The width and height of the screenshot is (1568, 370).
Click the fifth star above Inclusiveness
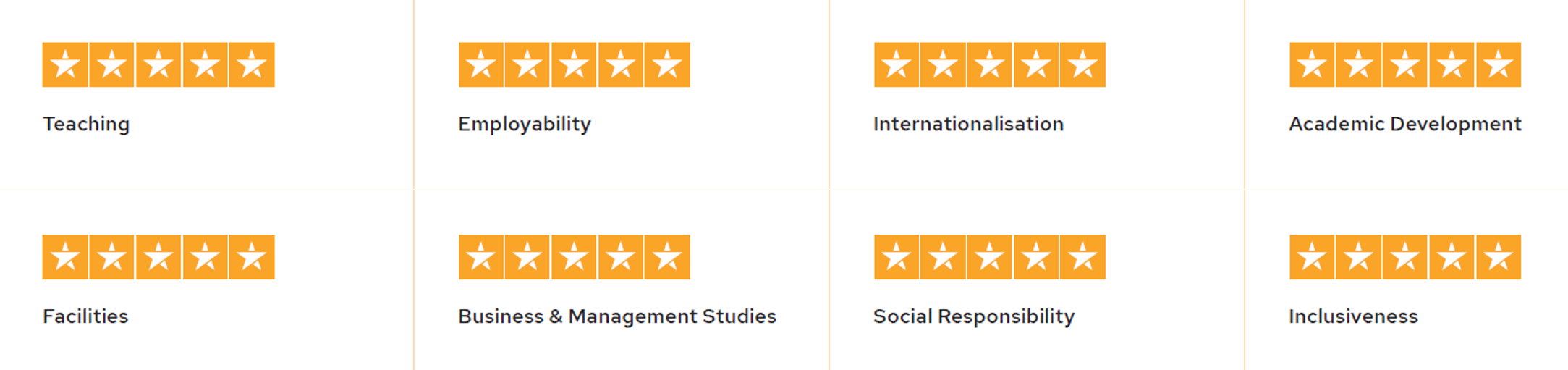[1499, 257]
